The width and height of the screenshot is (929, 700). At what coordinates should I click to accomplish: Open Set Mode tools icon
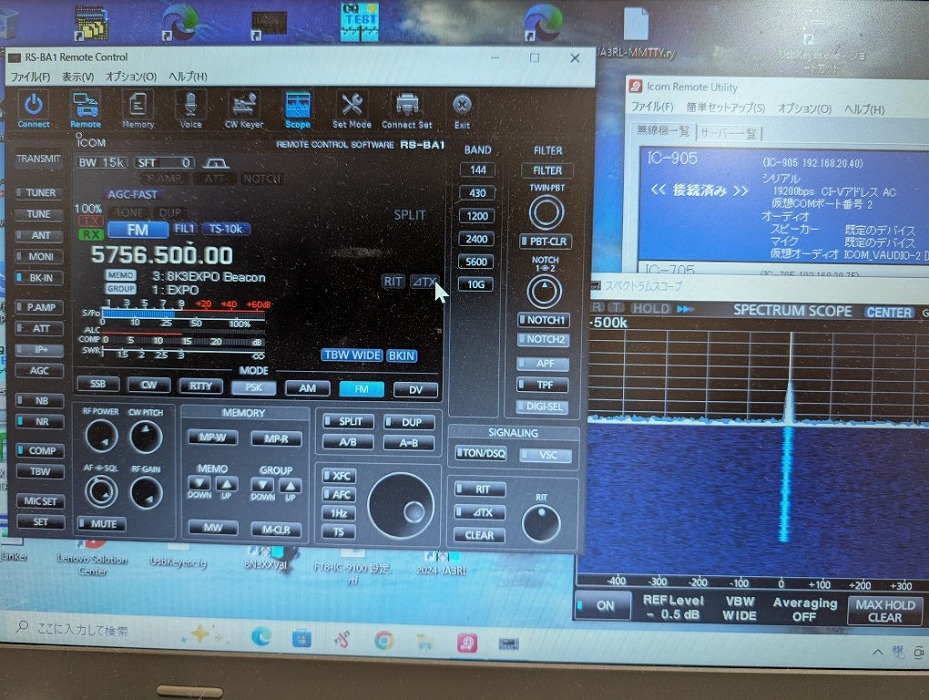[x=352, y=108]
